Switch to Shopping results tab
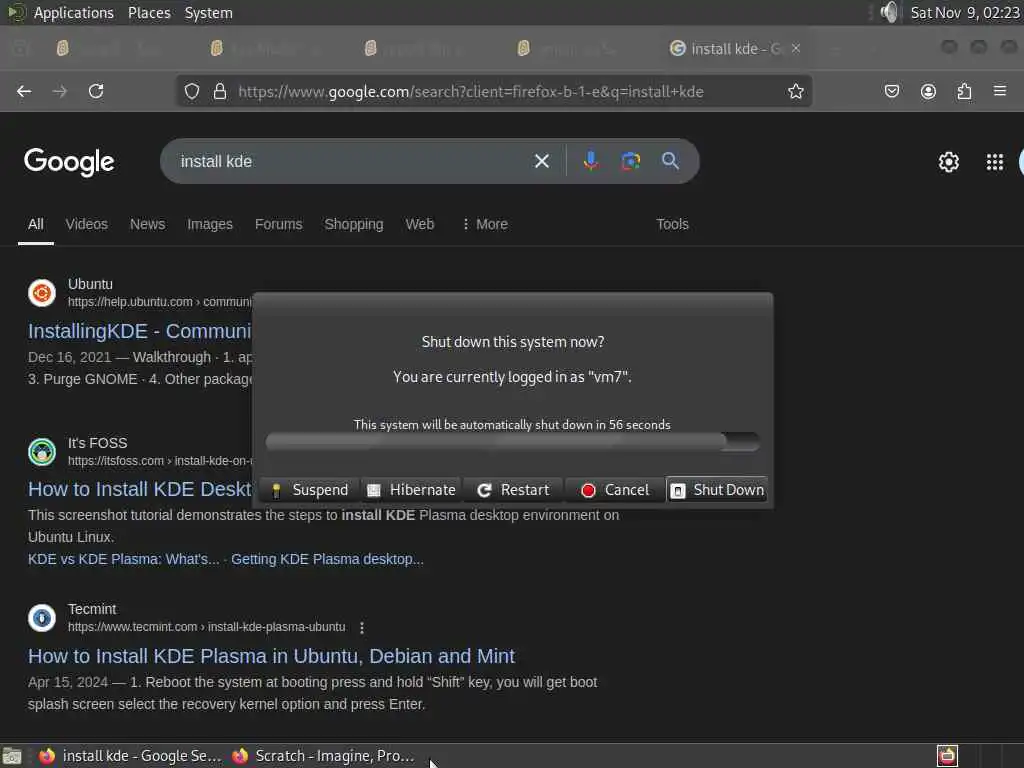This screenshot has height=768, width=1024. point(354,224)
